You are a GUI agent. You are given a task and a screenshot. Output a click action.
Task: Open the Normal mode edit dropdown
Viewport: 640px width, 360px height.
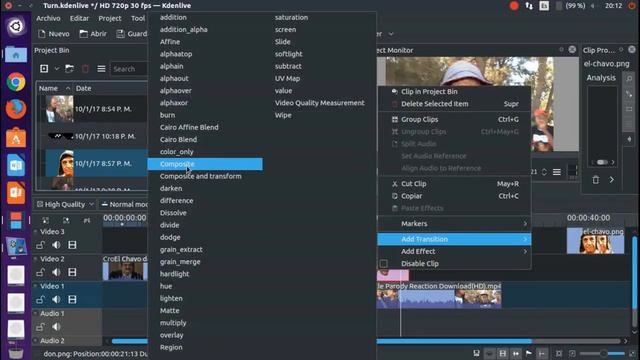click(x=124, y=204)
